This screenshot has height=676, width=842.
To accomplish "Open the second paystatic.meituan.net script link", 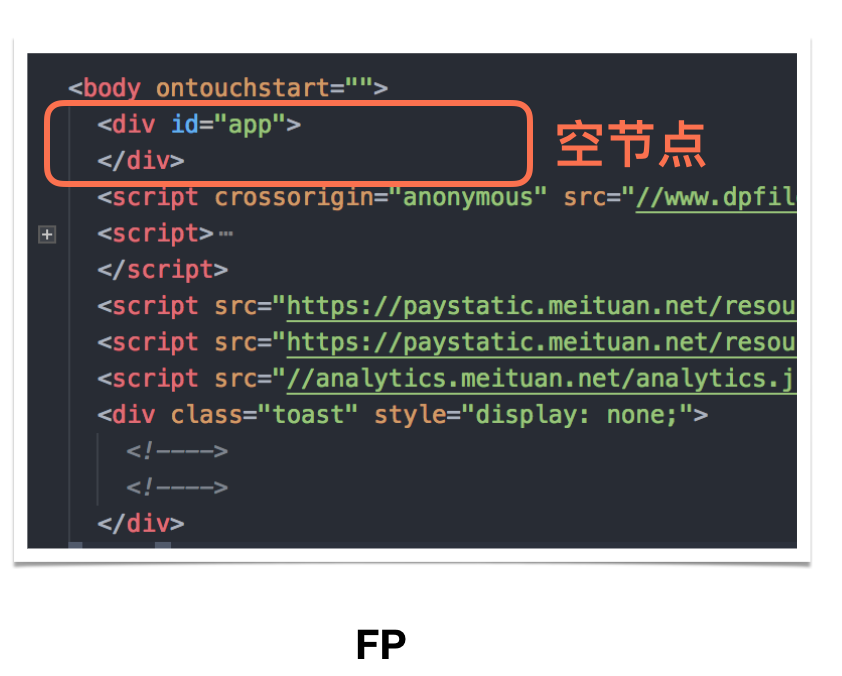I will coord(541,343).
